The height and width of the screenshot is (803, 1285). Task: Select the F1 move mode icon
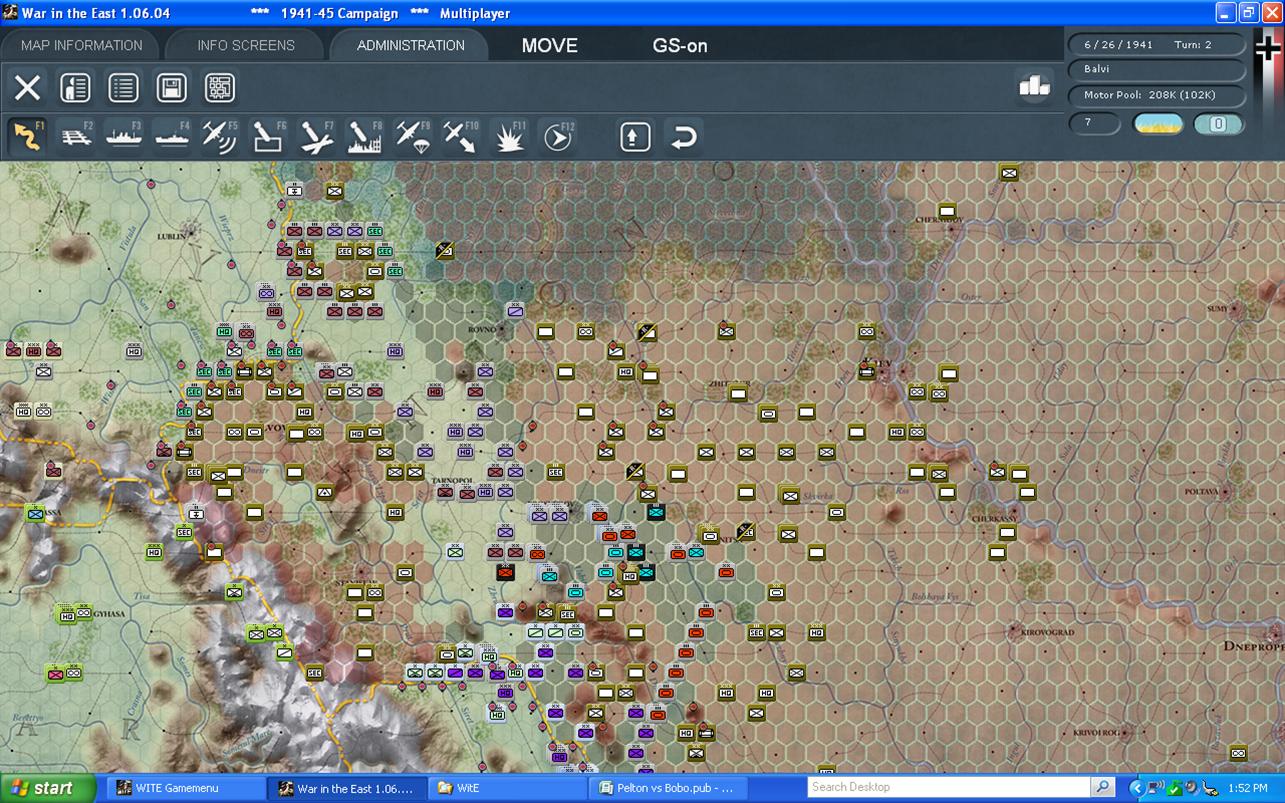tap(28, 137)
